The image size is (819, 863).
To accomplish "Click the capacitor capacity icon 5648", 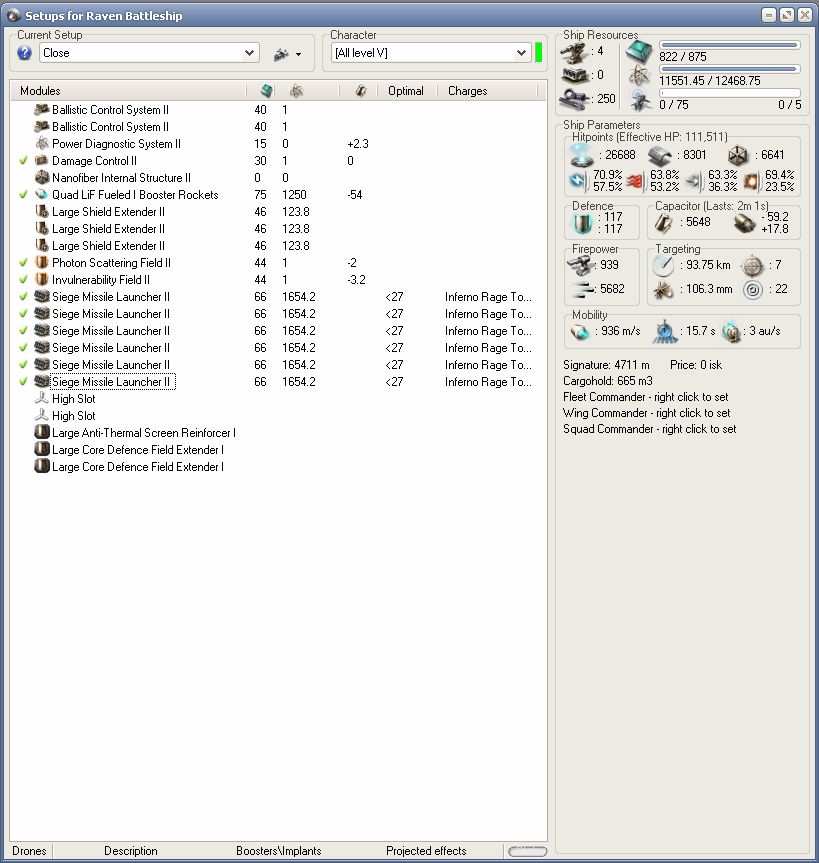I will 663,222.
